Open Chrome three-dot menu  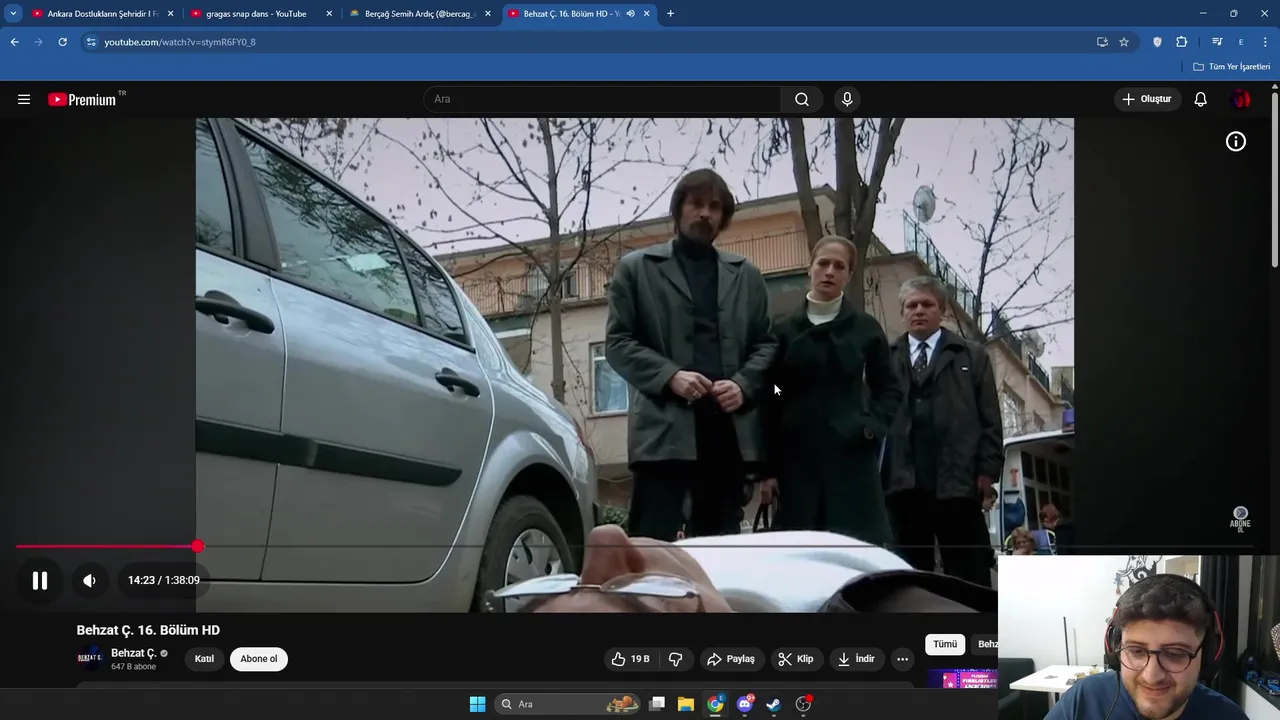pos(1266,42)
